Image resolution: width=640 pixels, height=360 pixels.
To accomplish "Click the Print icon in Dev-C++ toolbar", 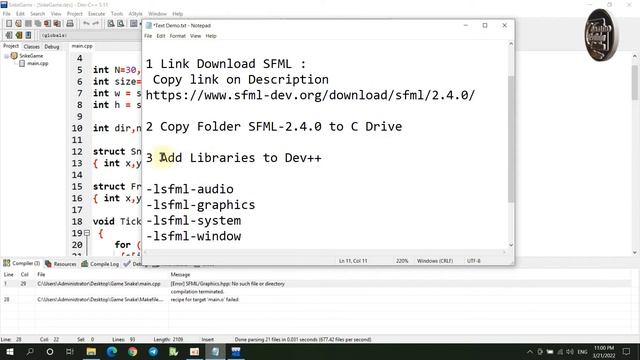I will click(70, 24).
